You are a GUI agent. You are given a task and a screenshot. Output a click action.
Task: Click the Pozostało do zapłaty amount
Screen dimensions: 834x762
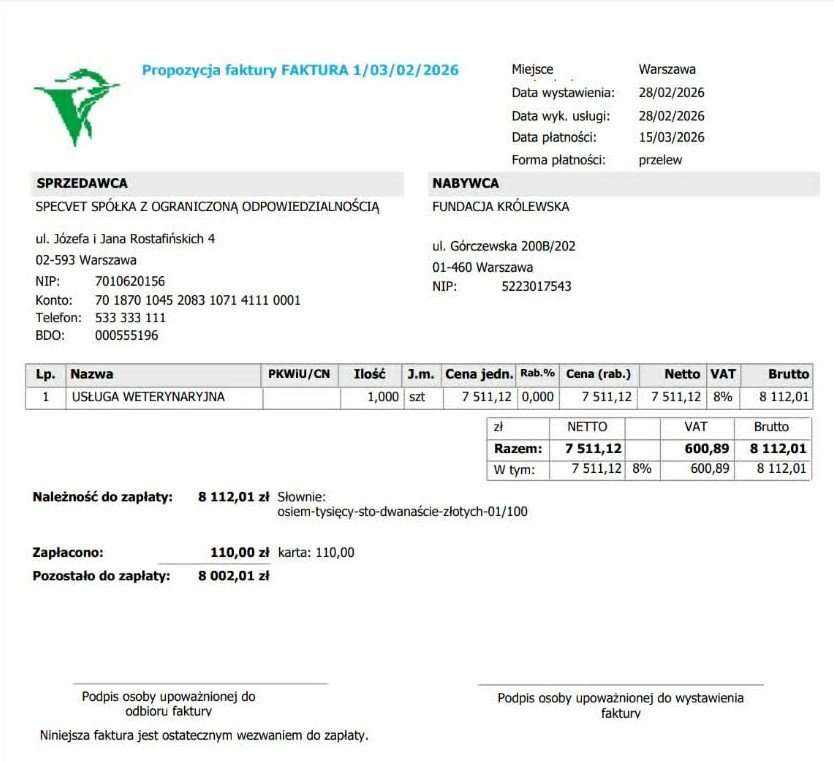pos(233,576)
